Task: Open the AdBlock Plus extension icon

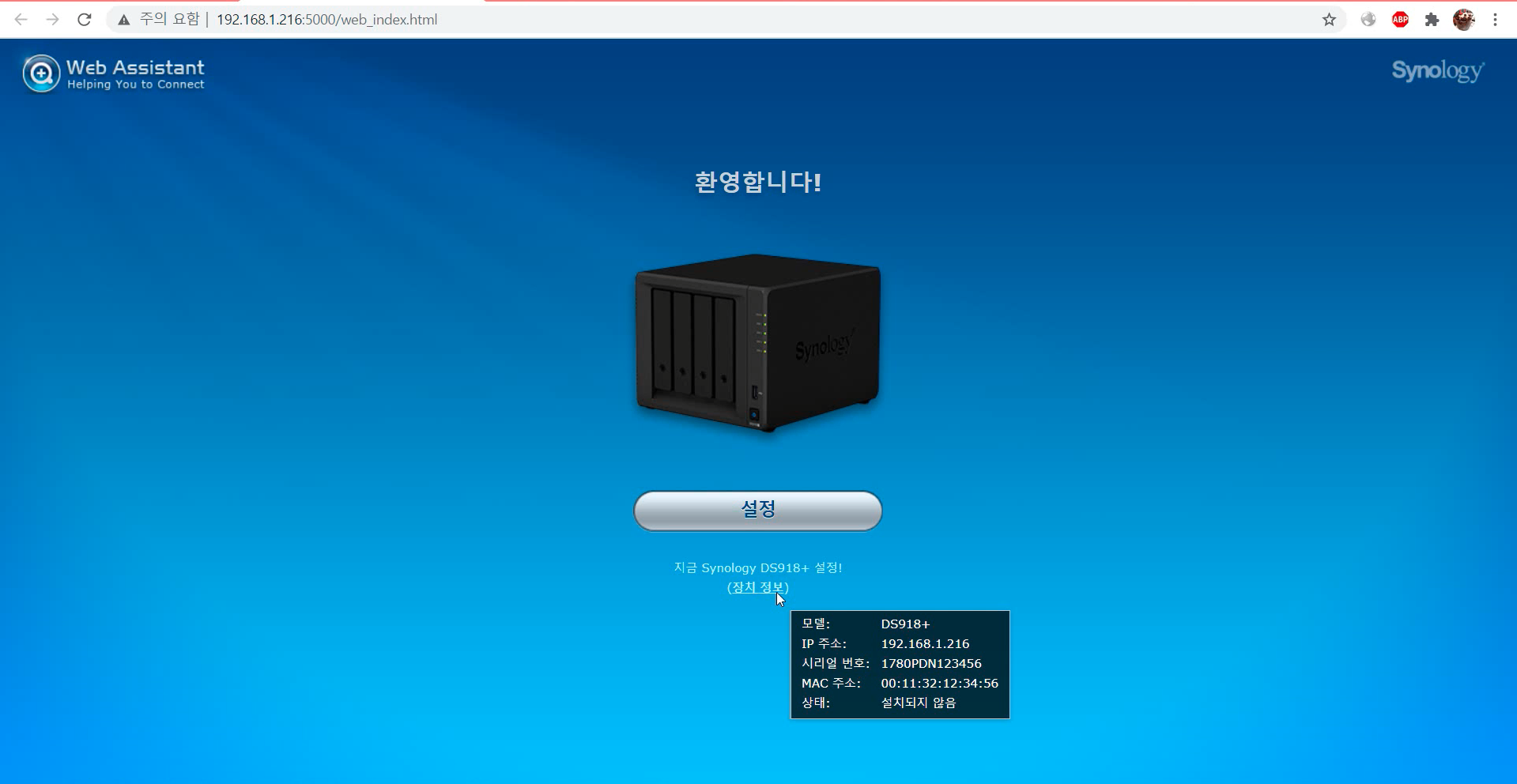Action: pyautogui.click(x=1400, y=20)
